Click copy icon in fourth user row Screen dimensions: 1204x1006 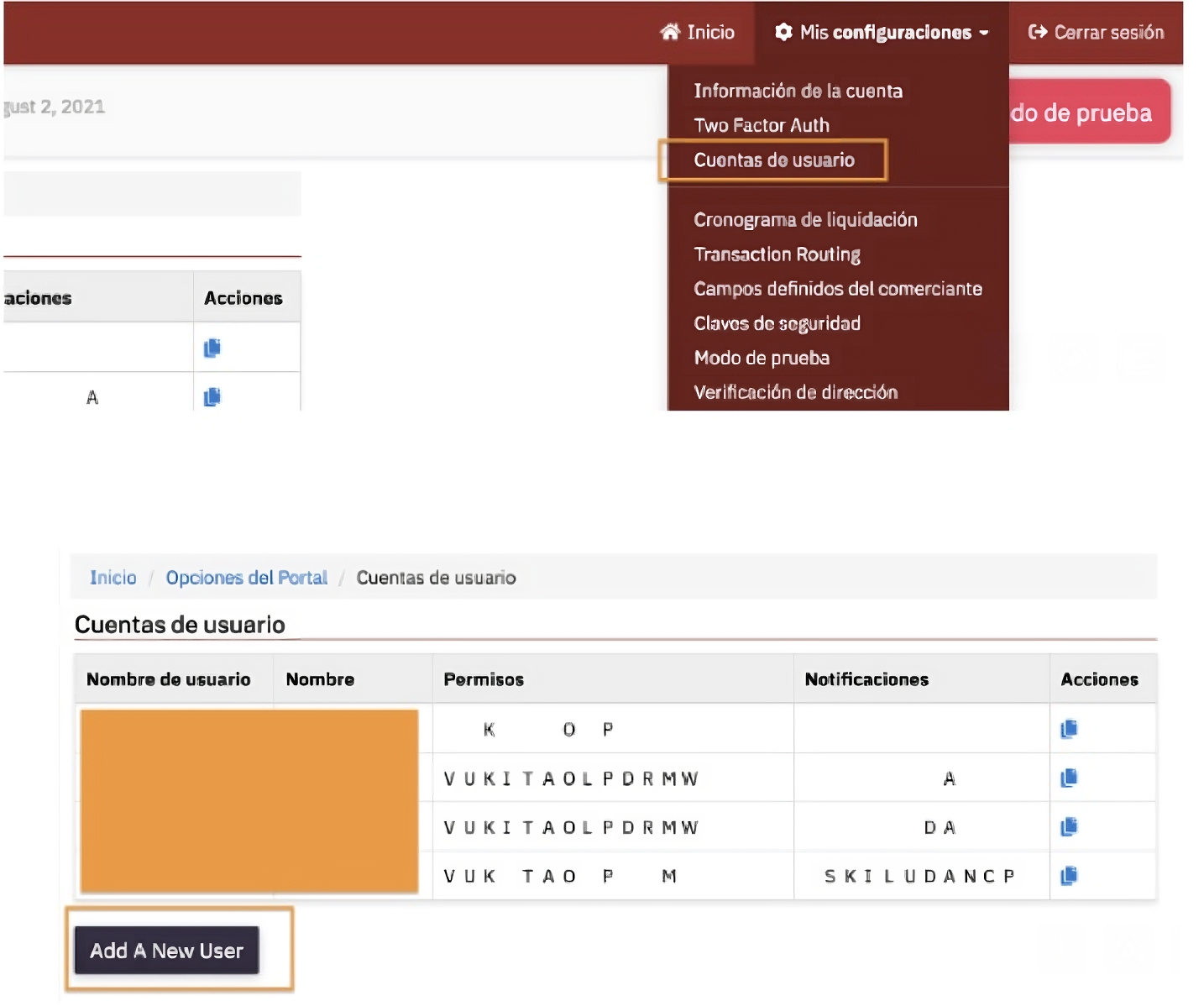pos(1069,876)
